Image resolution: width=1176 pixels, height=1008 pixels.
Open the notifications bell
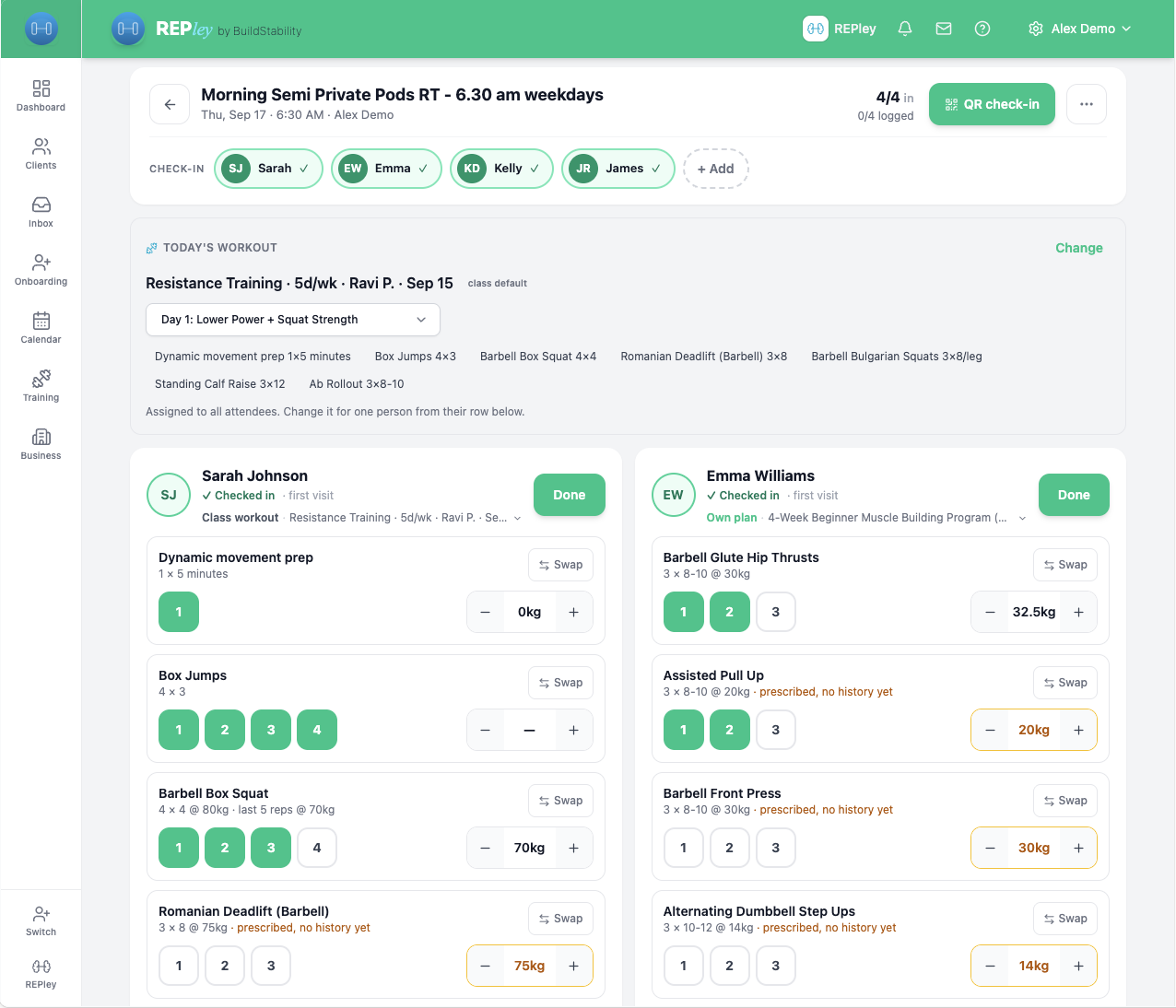905,29
